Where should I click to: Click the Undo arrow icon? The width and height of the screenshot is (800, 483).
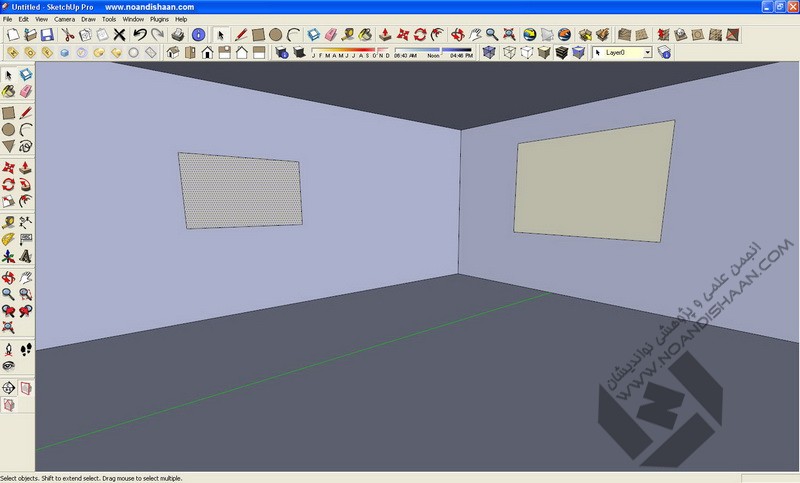(x=140, y=35)
